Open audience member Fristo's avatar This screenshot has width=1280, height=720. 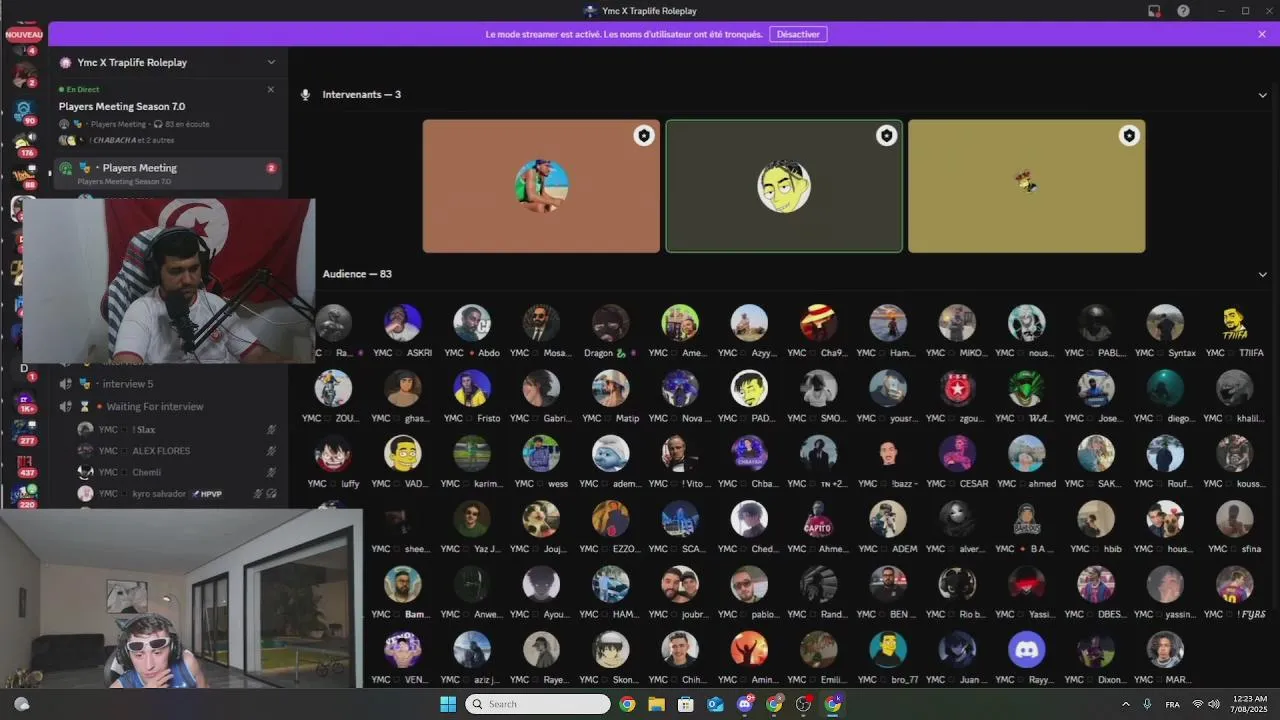[x=472, y=388]
